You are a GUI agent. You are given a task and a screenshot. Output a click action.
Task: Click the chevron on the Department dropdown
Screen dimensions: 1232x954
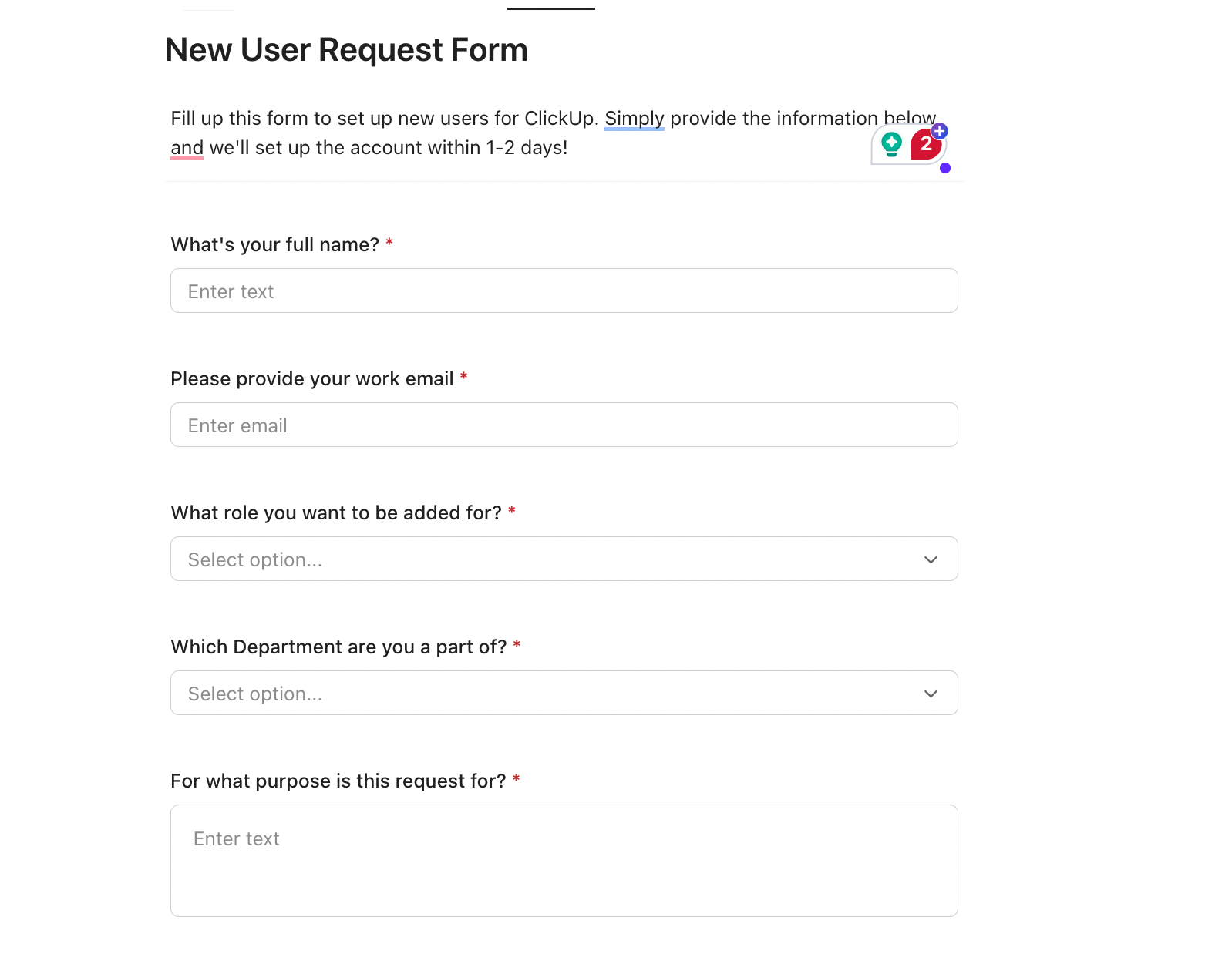tap(930, 694)
